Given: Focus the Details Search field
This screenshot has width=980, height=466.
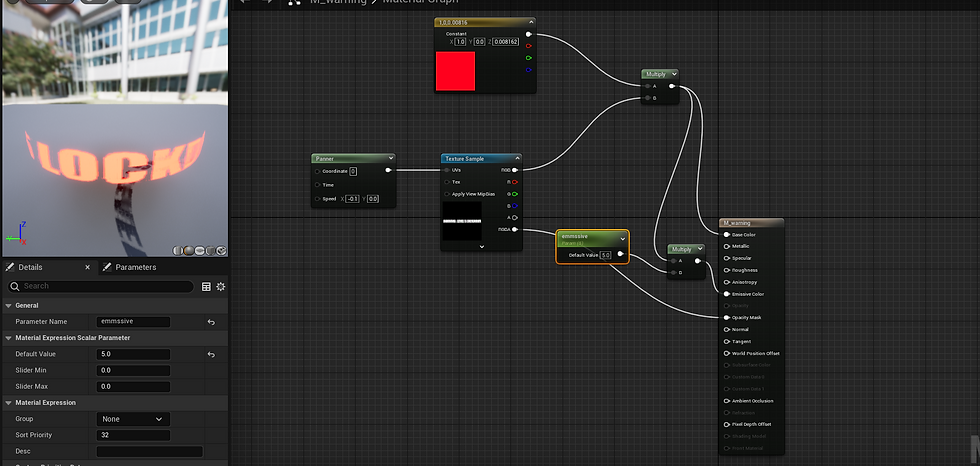Looking at the screenshot, I should click(x=101, y=286).
